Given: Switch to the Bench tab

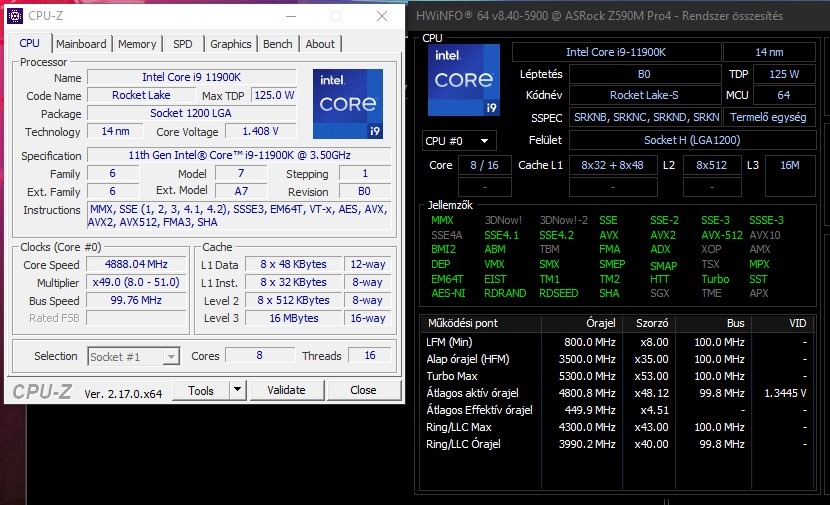Looking at the screenshot, I should [277, 44].
